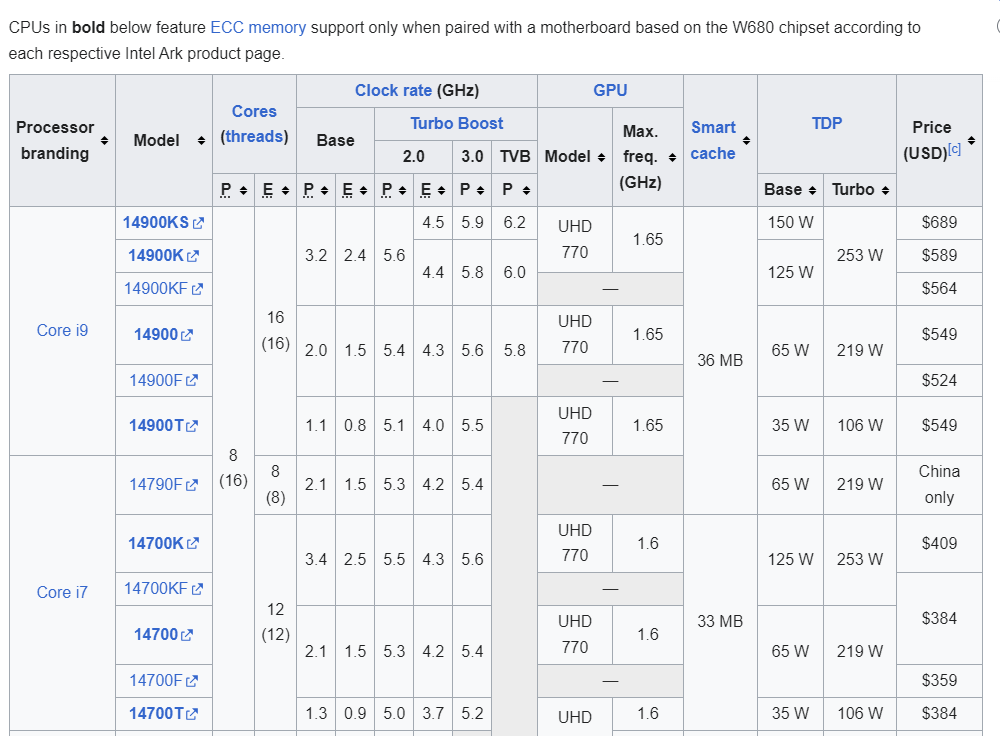The height and width of the screenshot is (736, 1000).
Task: Sort by TDP Turbo column arrows
Action: [885, 190]
